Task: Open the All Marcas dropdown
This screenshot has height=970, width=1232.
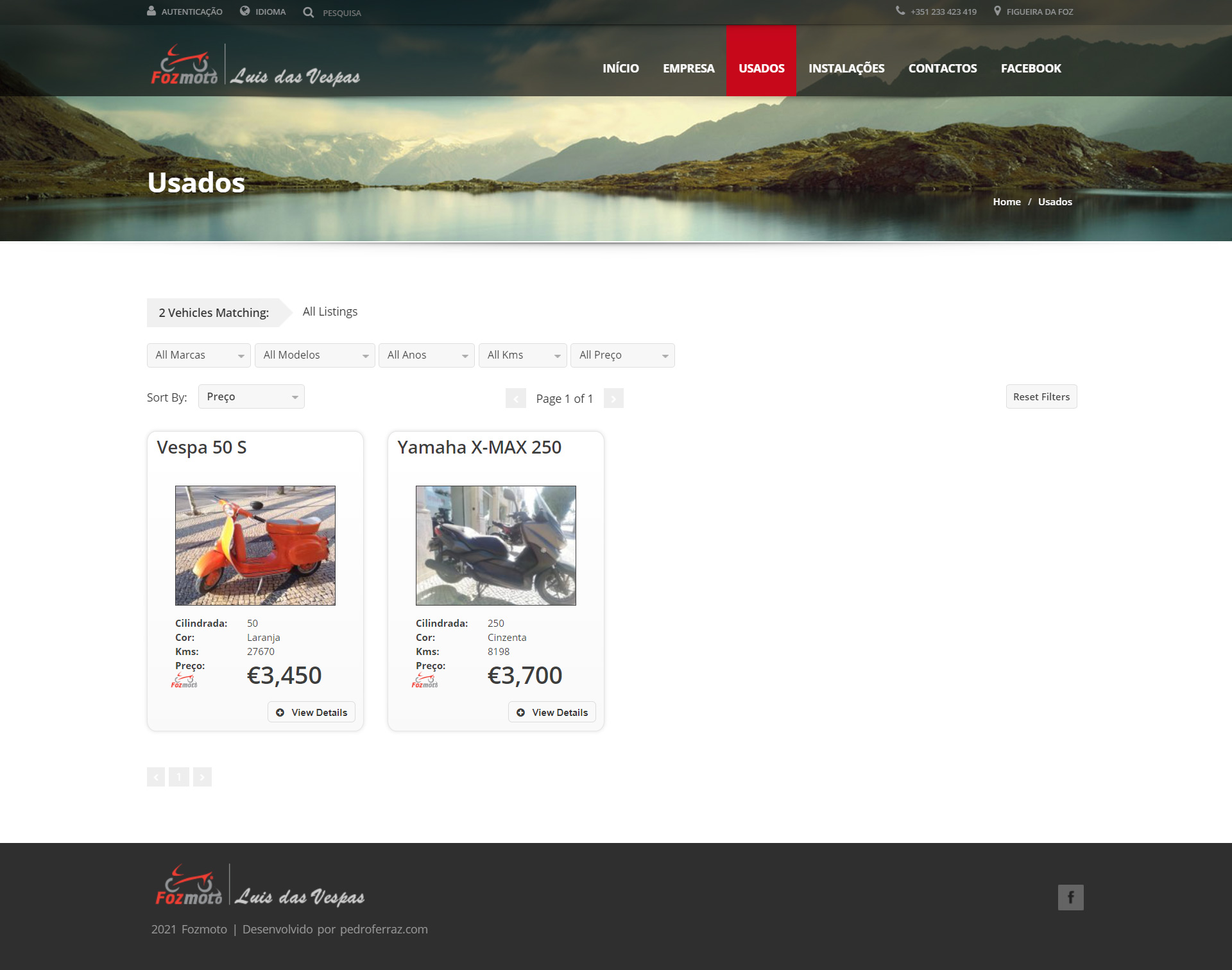Action: [x=199, y=355]
